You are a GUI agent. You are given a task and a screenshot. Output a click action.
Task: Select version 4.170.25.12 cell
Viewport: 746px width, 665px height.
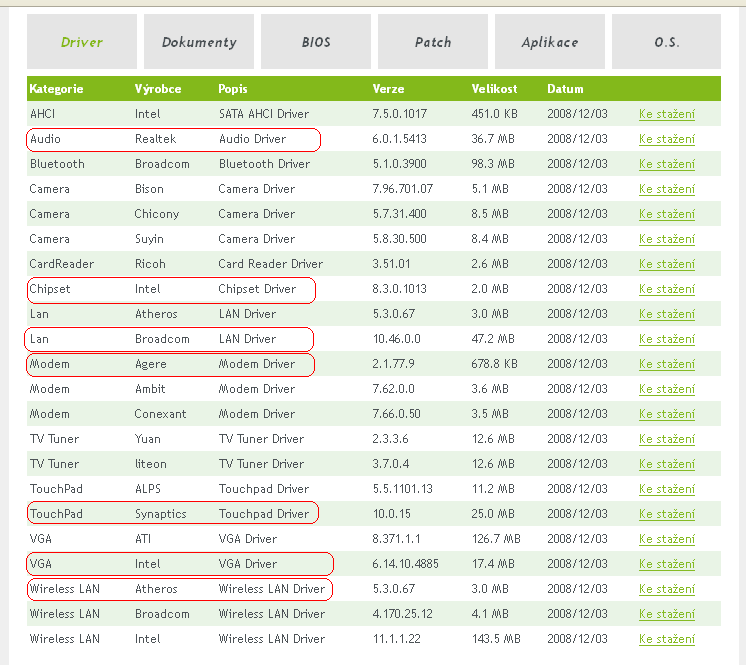tap(402, 614)
